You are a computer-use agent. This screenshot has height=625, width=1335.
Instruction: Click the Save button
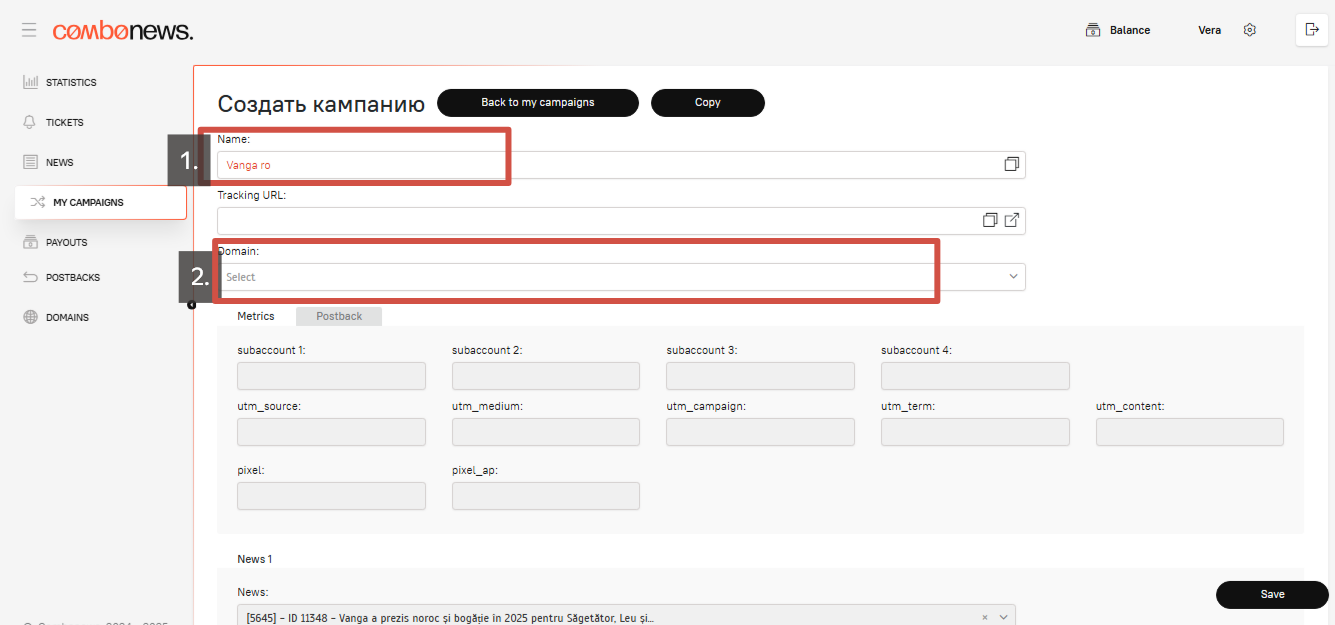(1271, 594)
